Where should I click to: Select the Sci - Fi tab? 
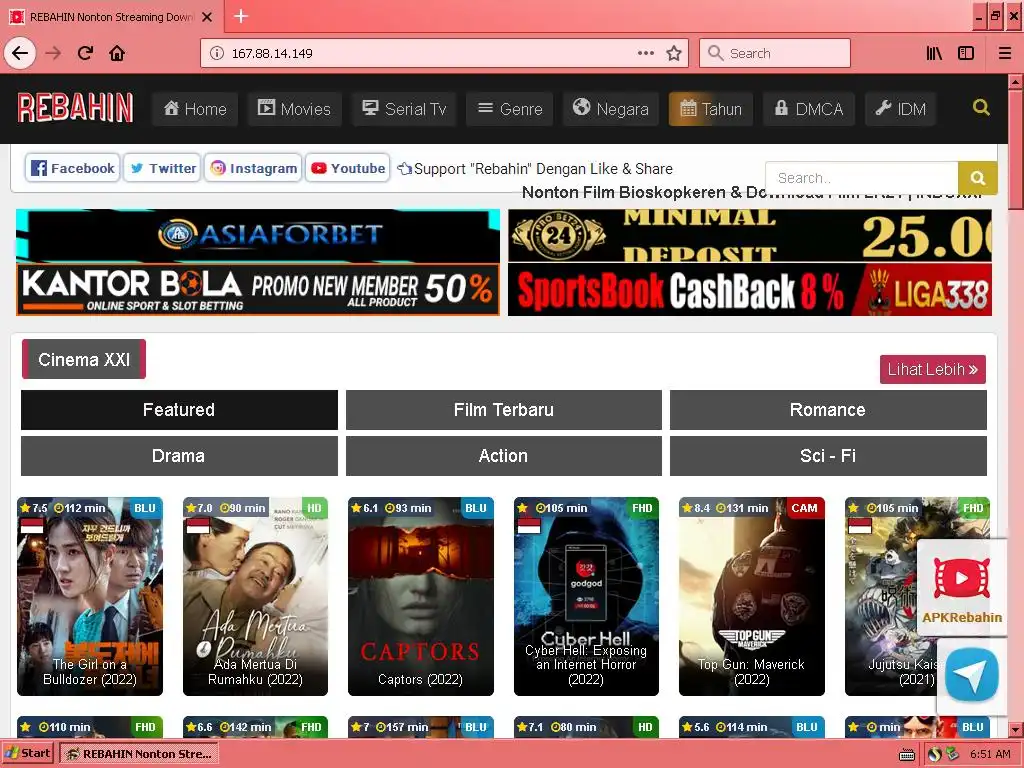click(x=828, y=456)
